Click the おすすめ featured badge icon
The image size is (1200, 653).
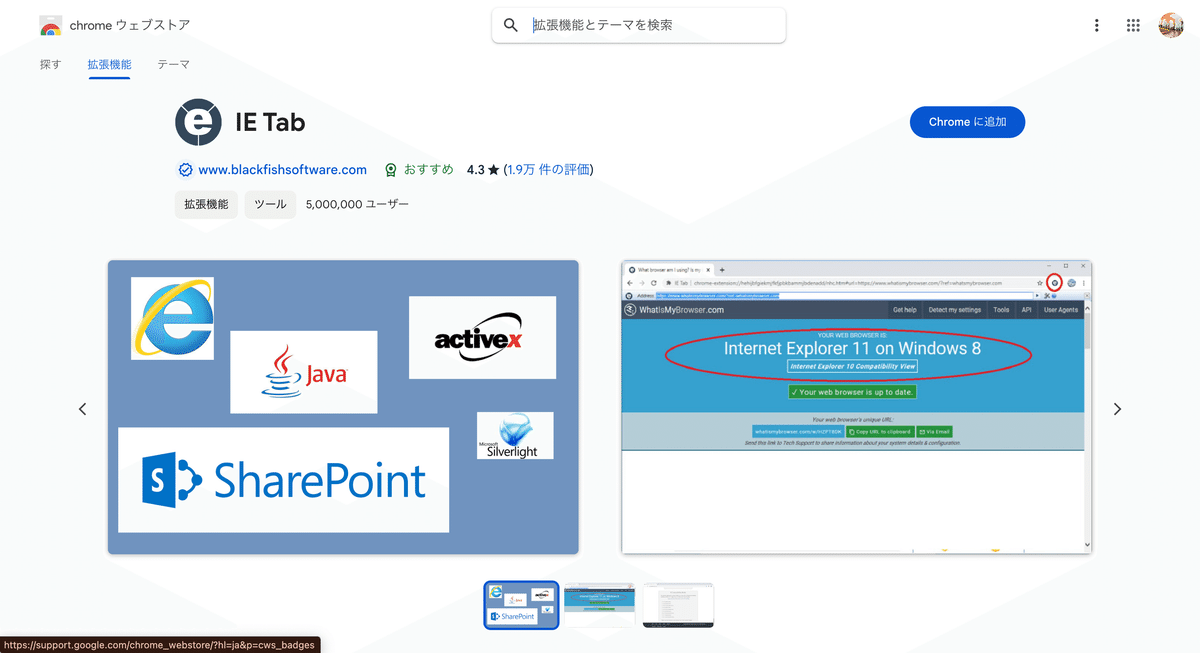[x=392, y=170]
